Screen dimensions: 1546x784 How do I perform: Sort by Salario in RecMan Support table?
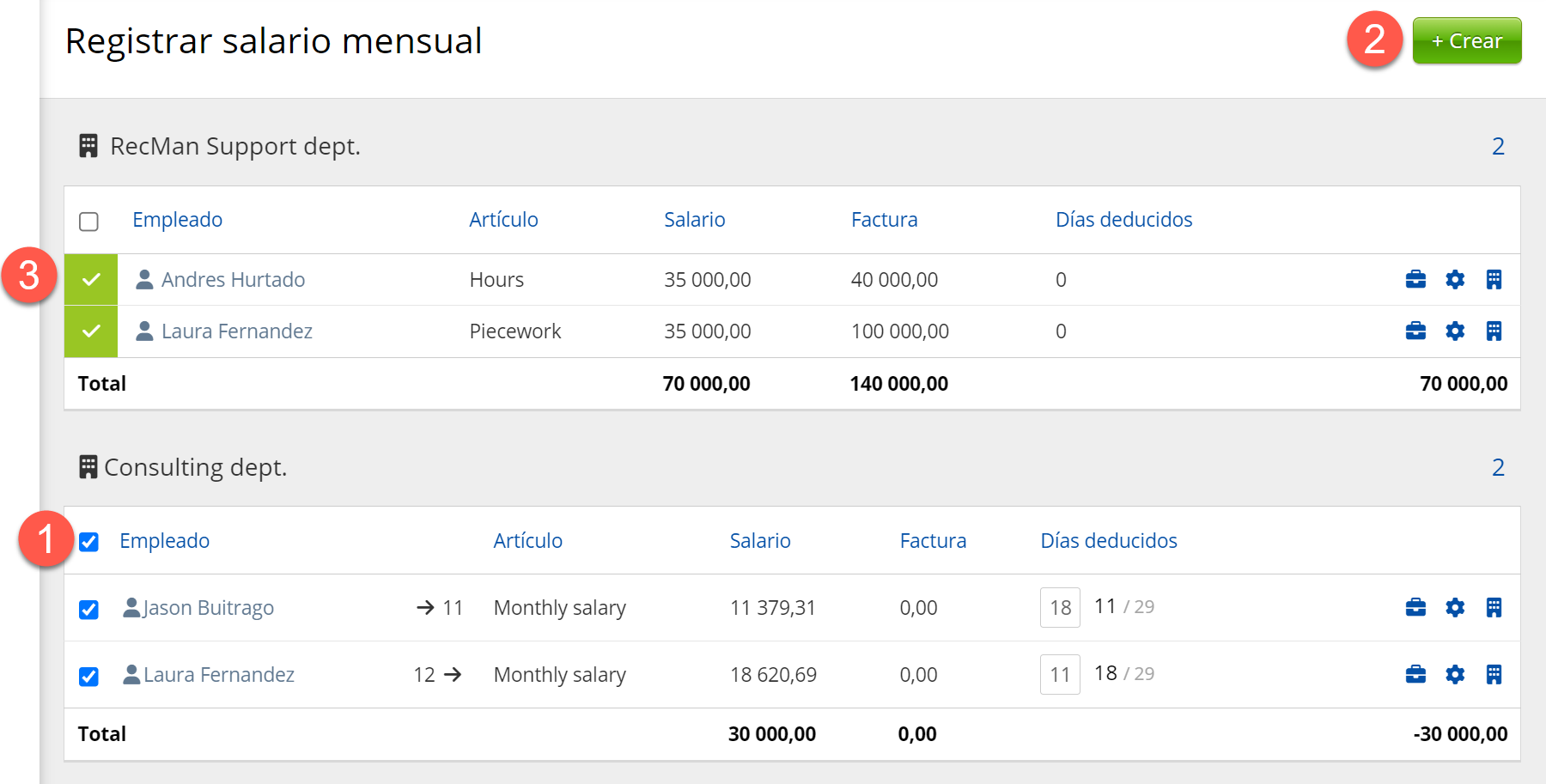(x=694, y=220)
